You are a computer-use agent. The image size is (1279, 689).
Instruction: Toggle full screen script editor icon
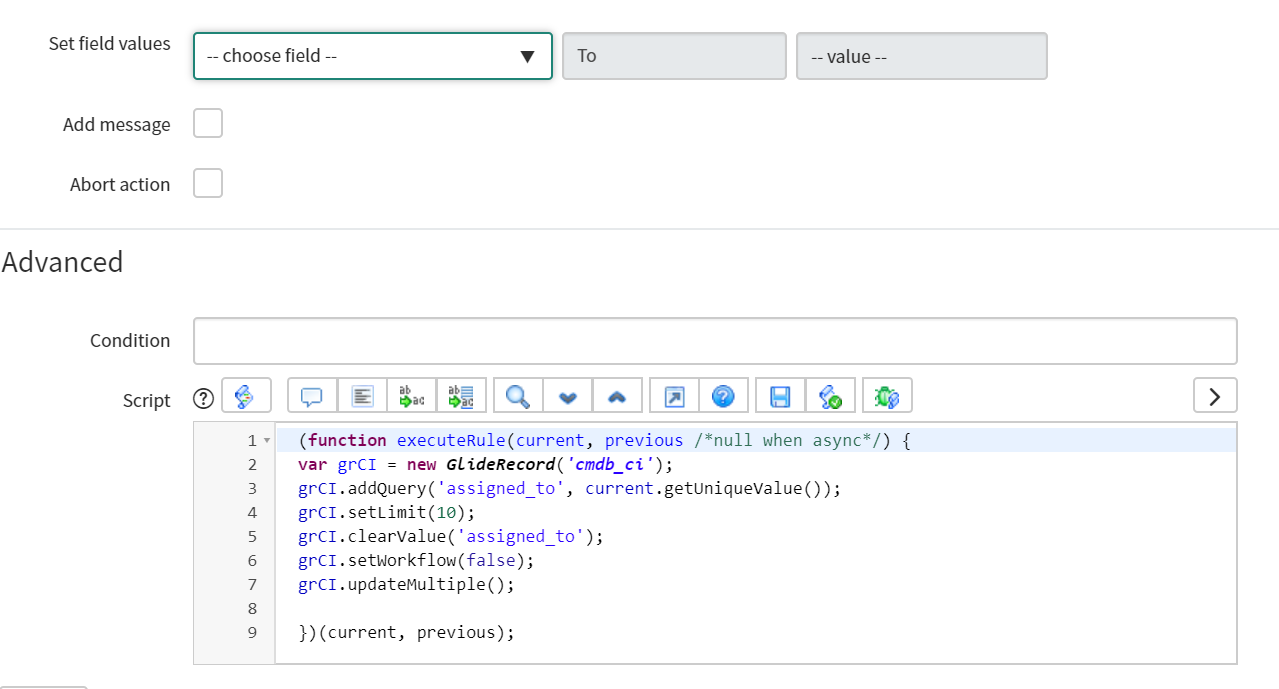coord(674,396)
